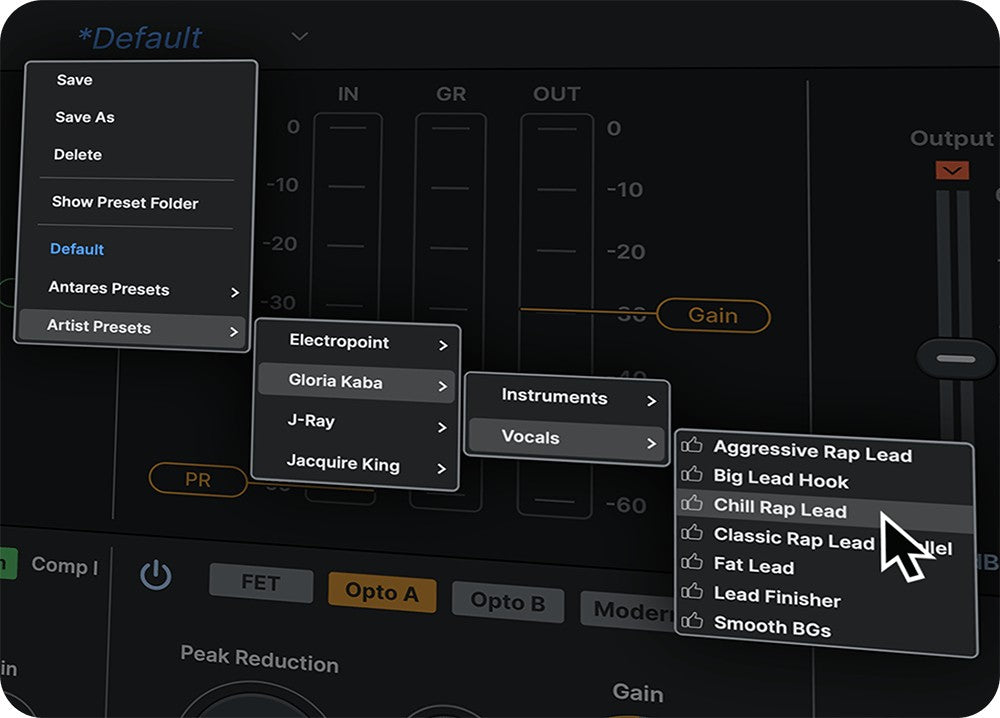Click the OUT level meter
Image resolution: width=1000 pixels, height=718 pixels.
556,314
